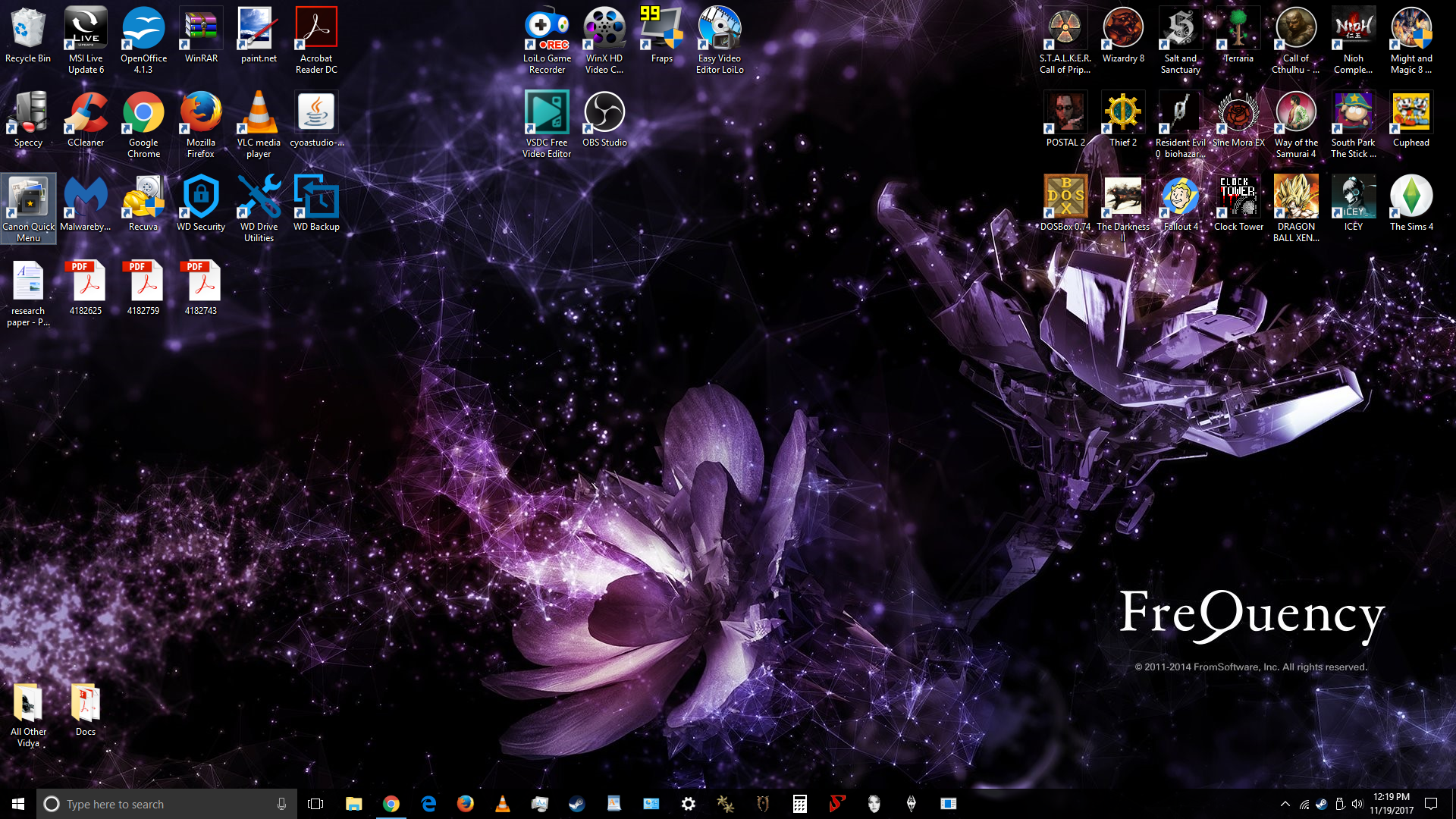Select PDF file 4182625
1456x819 pixels.
pos(86,288)
